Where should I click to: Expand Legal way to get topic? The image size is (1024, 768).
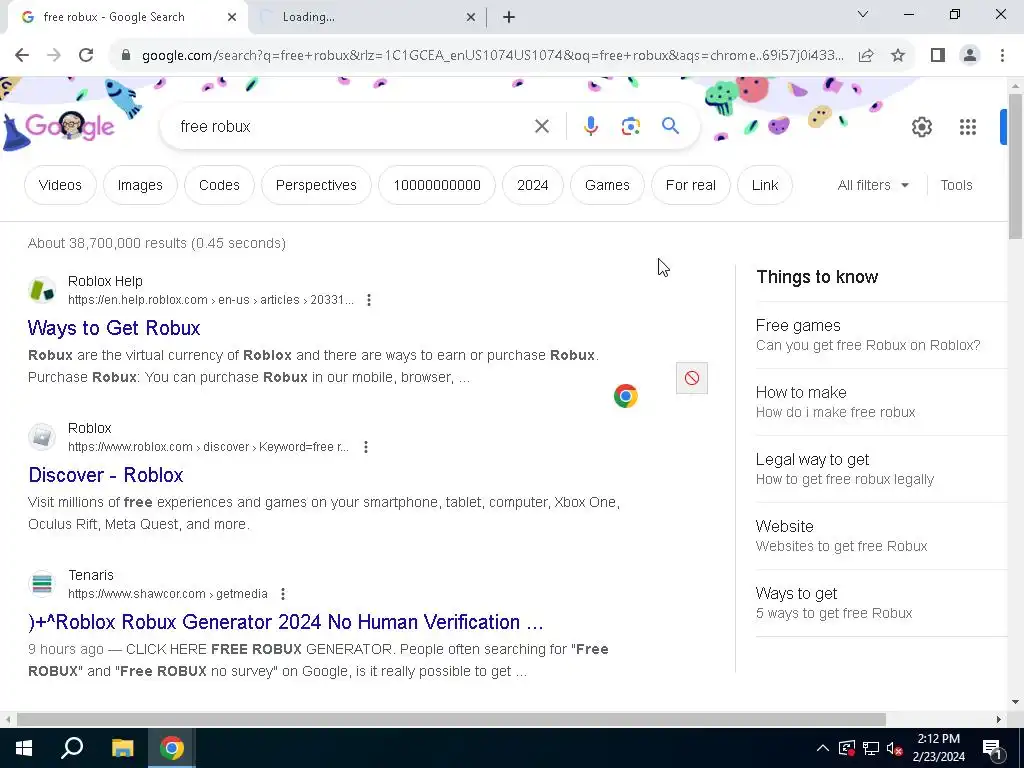pos(882,469)
